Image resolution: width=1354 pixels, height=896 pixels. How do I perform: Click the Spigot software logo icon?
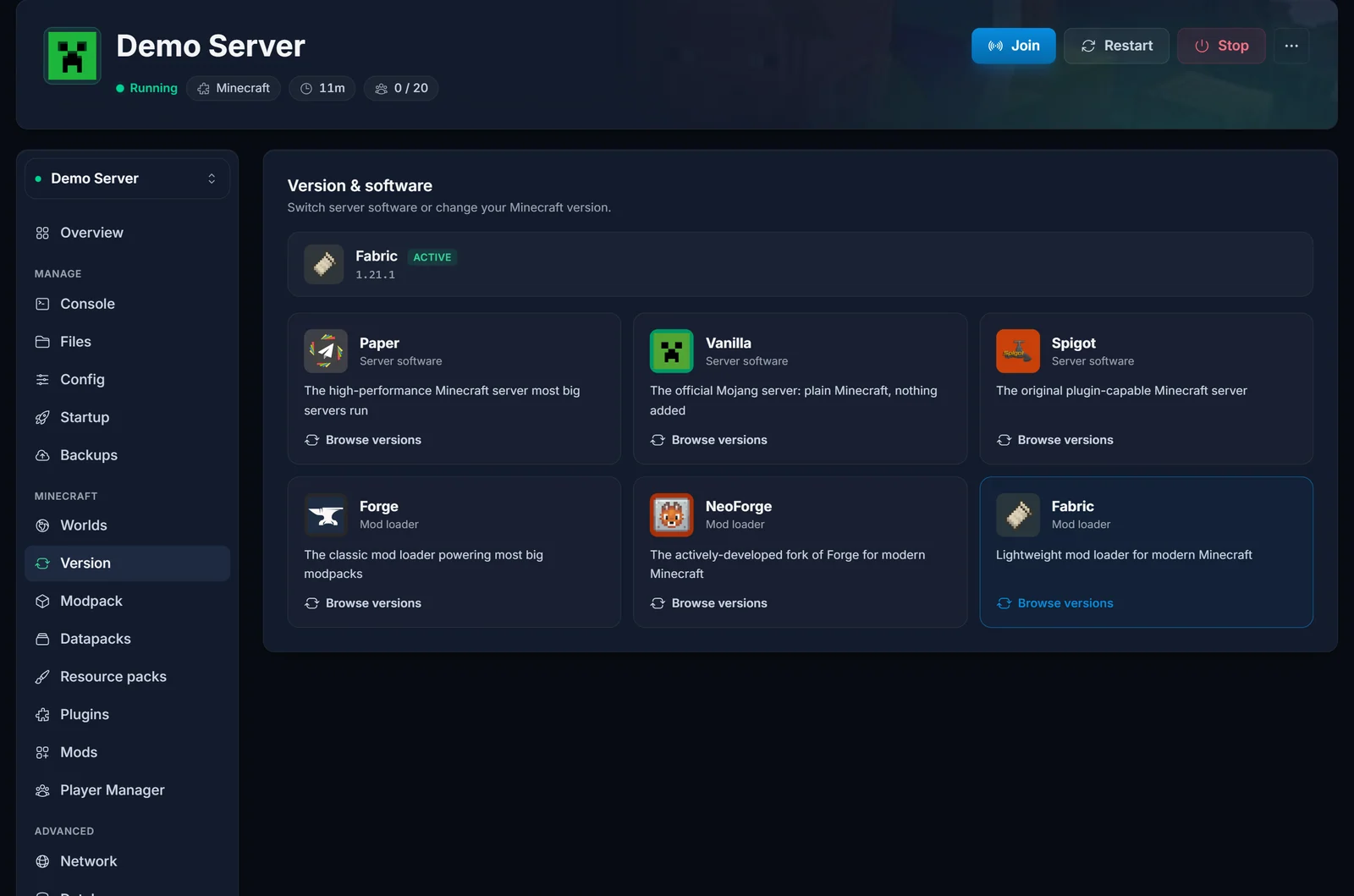pos(1018,351)
